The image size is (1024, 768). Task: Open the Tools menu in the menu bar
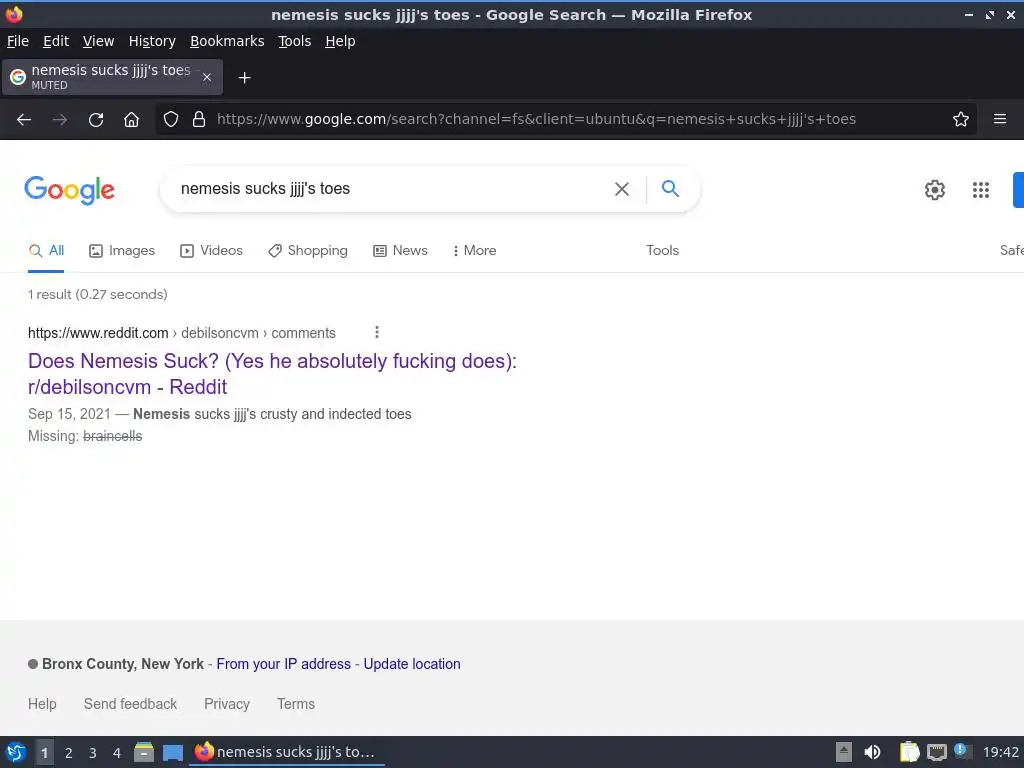(x=295, y=41)
